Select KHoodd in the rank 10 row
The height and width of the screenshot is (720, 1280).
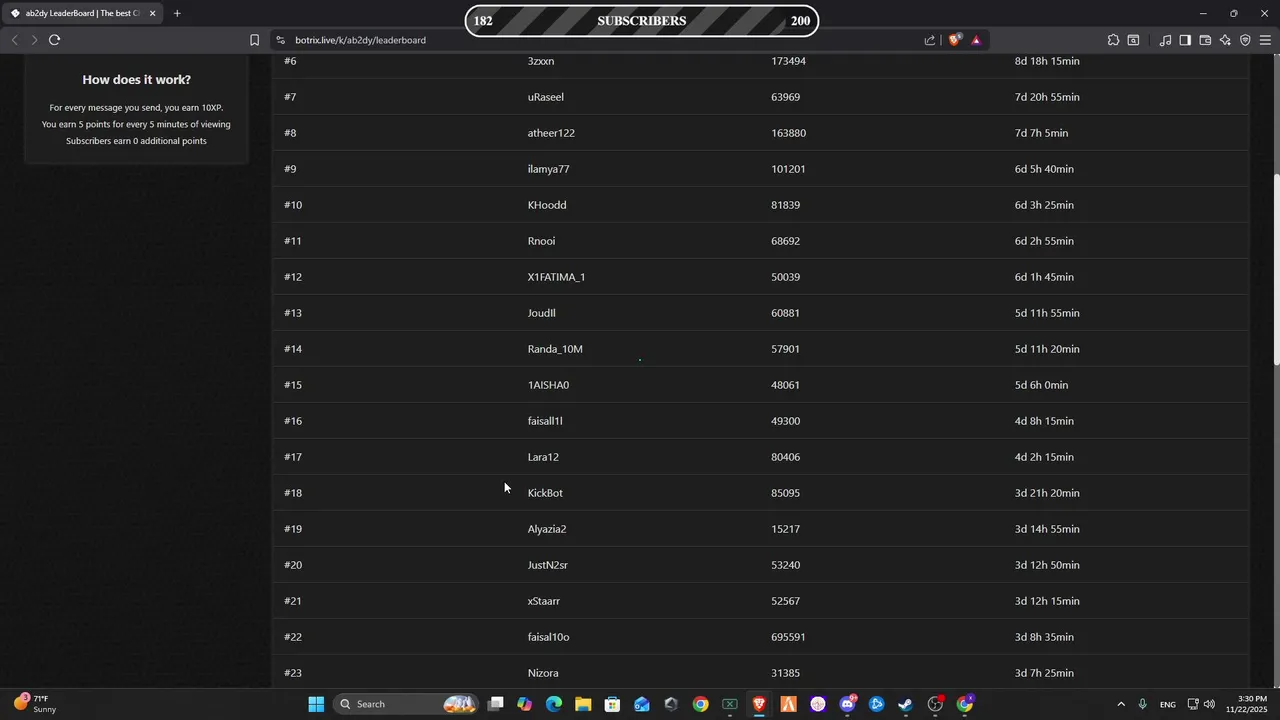547,205
